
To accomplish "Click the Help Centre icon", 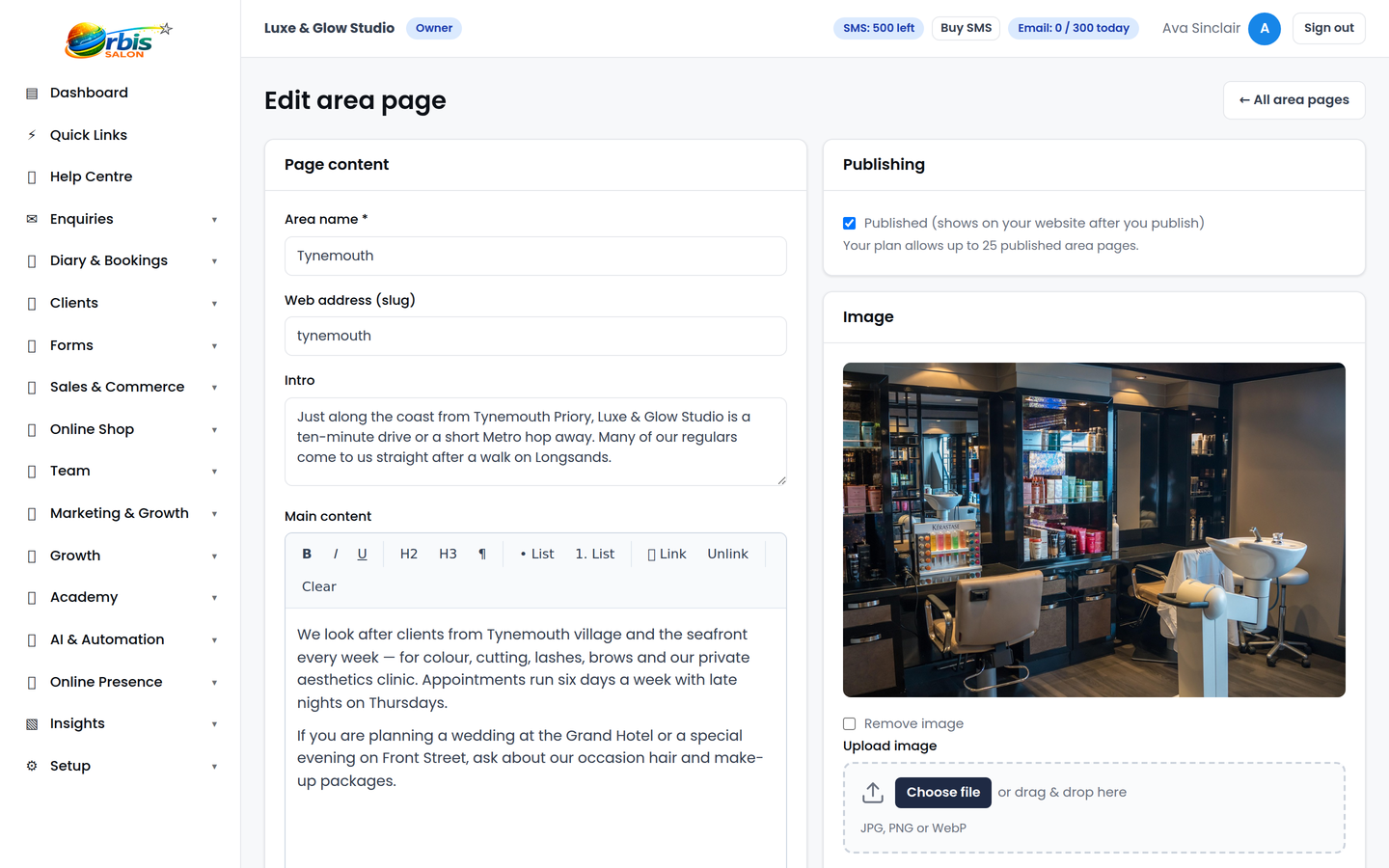I will [32, 177].
